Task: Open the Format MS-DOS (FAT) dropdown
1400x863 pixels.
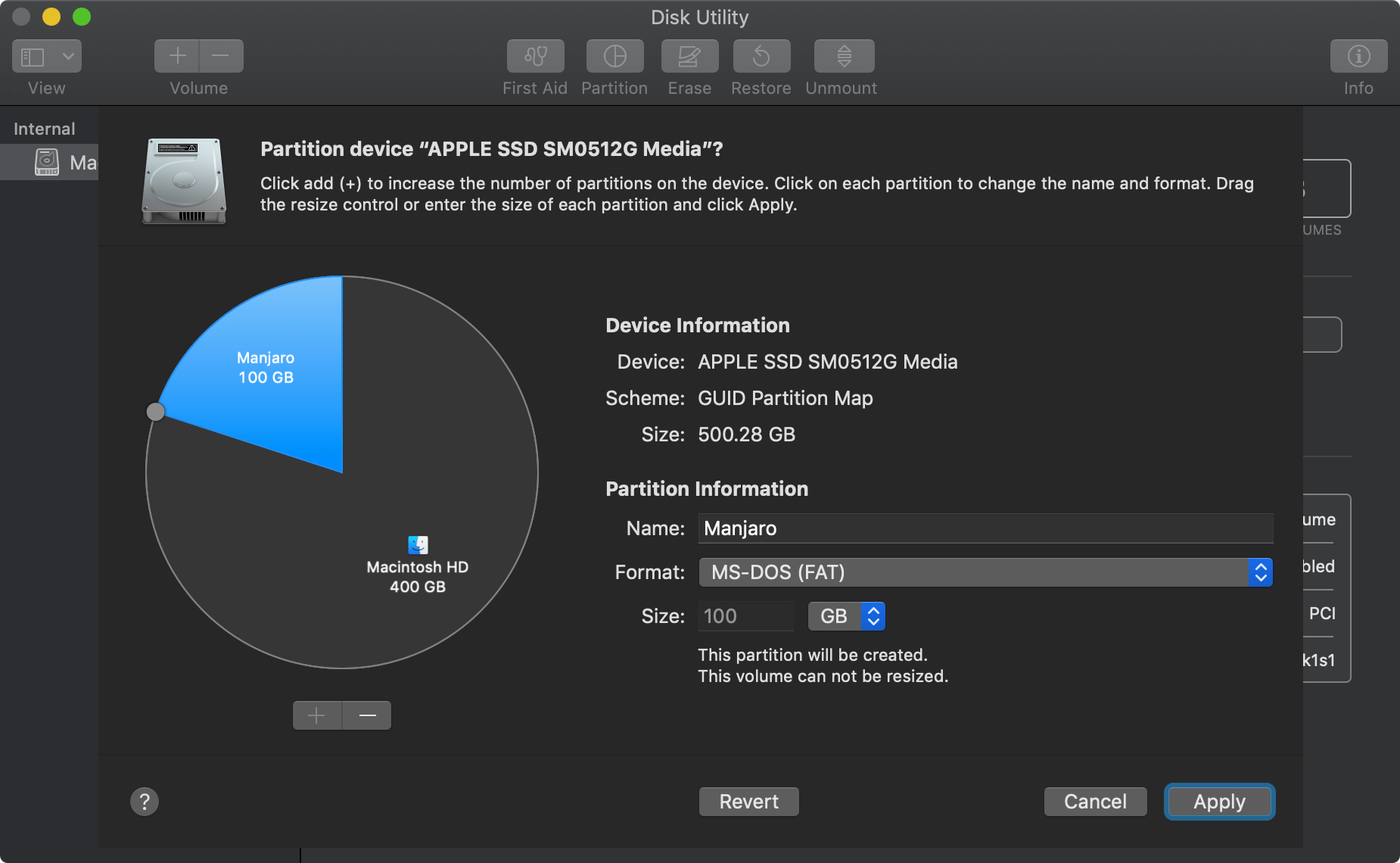Action: click(985, 572)
